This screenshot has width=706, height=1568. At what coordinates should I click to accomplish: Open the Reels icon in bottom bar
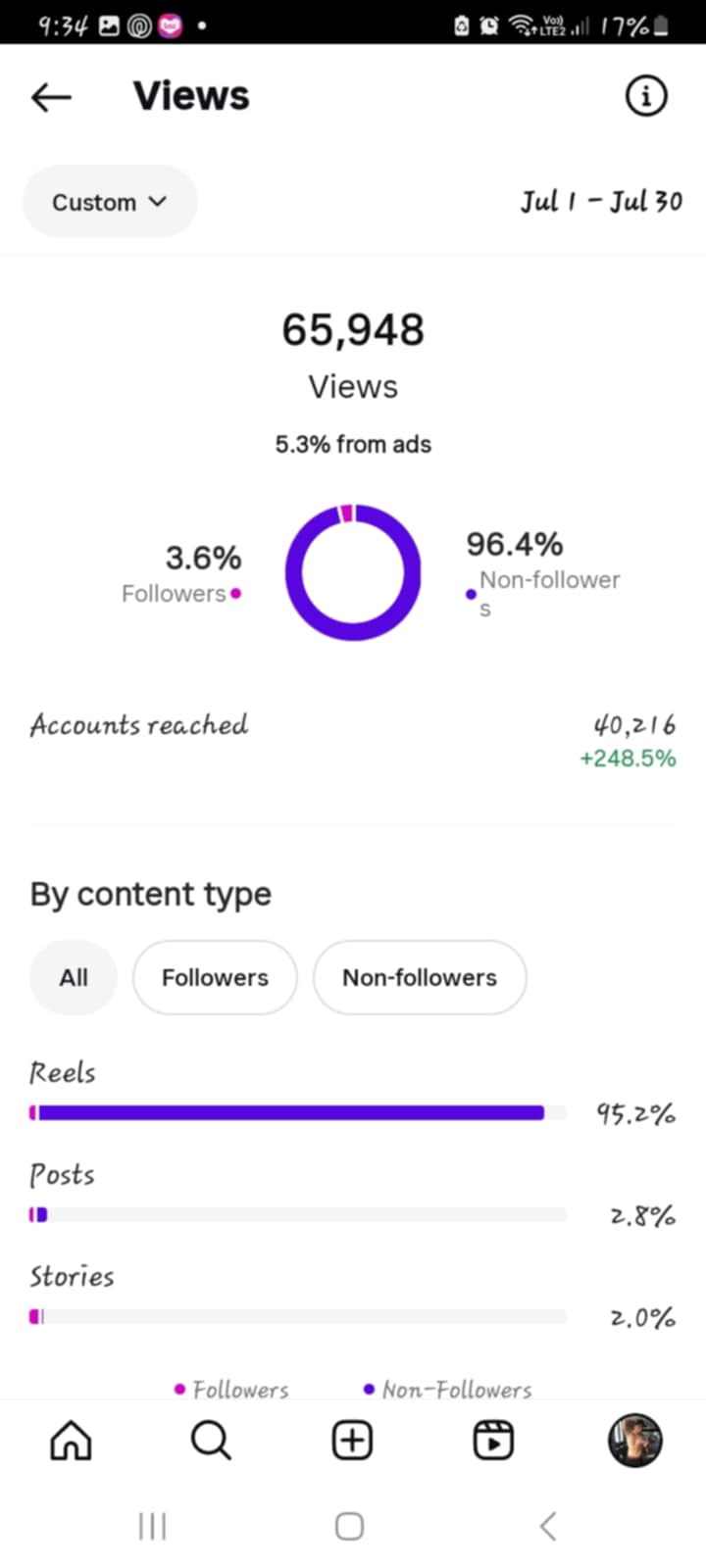[x=493, y=1441]
